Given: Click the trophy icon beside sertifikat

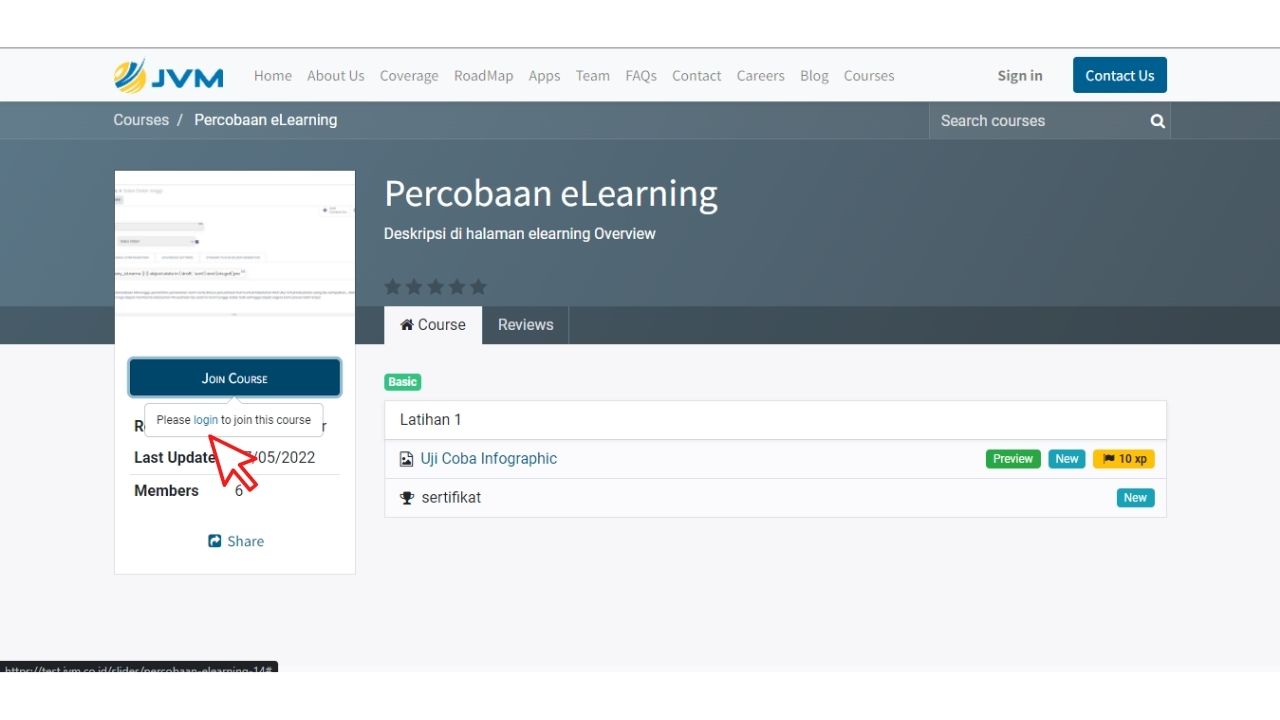Looking at the screenshot, I should 407,498.
